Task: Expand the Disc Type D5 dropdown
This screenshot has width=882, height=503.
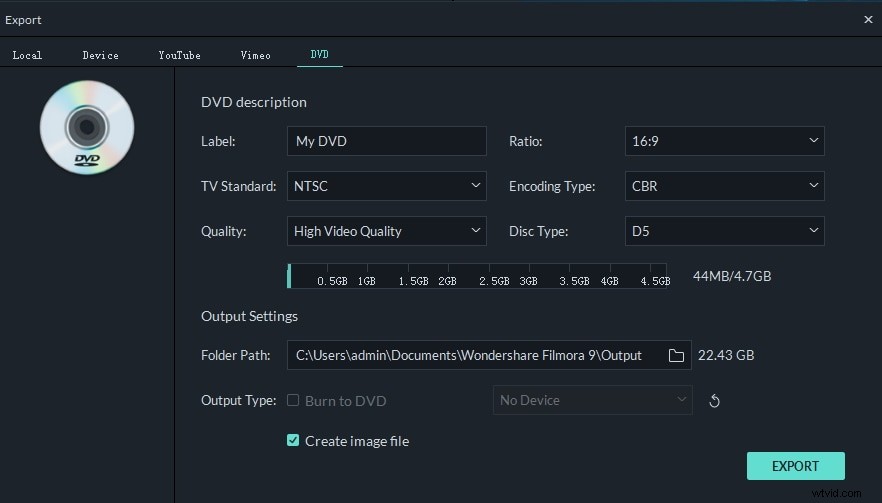Action: [724, 231]
